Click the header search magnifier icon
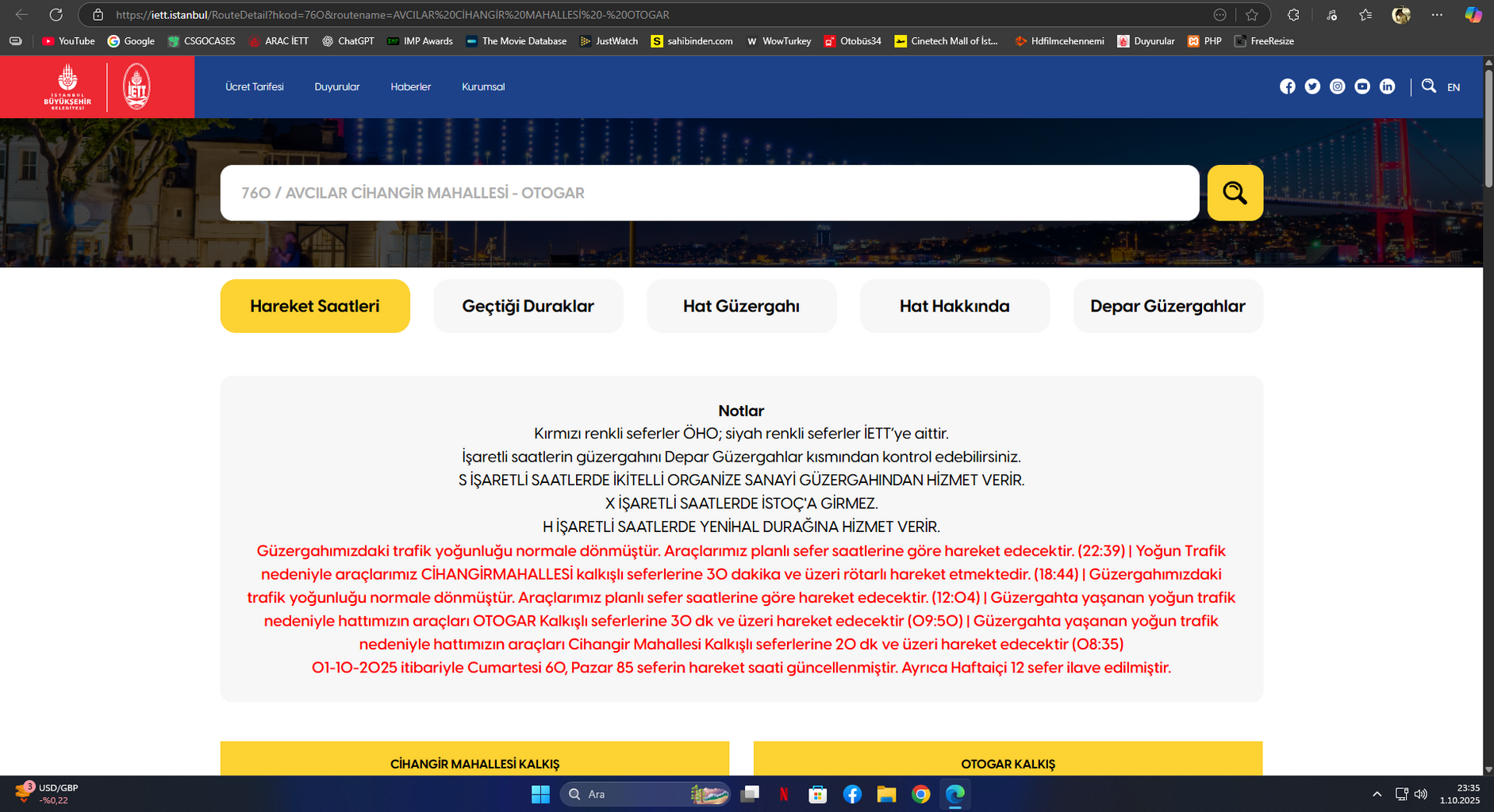This screenshot has height=812, width=1494. tap(1428, 86)
